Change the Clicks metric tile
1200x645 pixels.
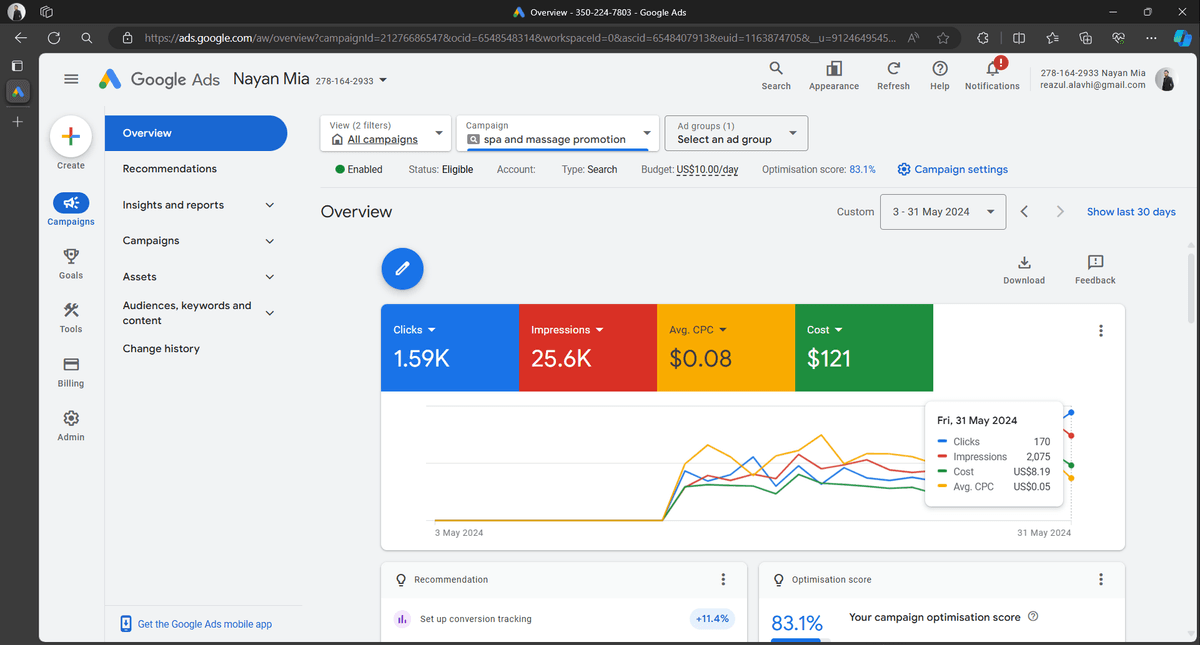pyautogui.click(x=414, y=330)
